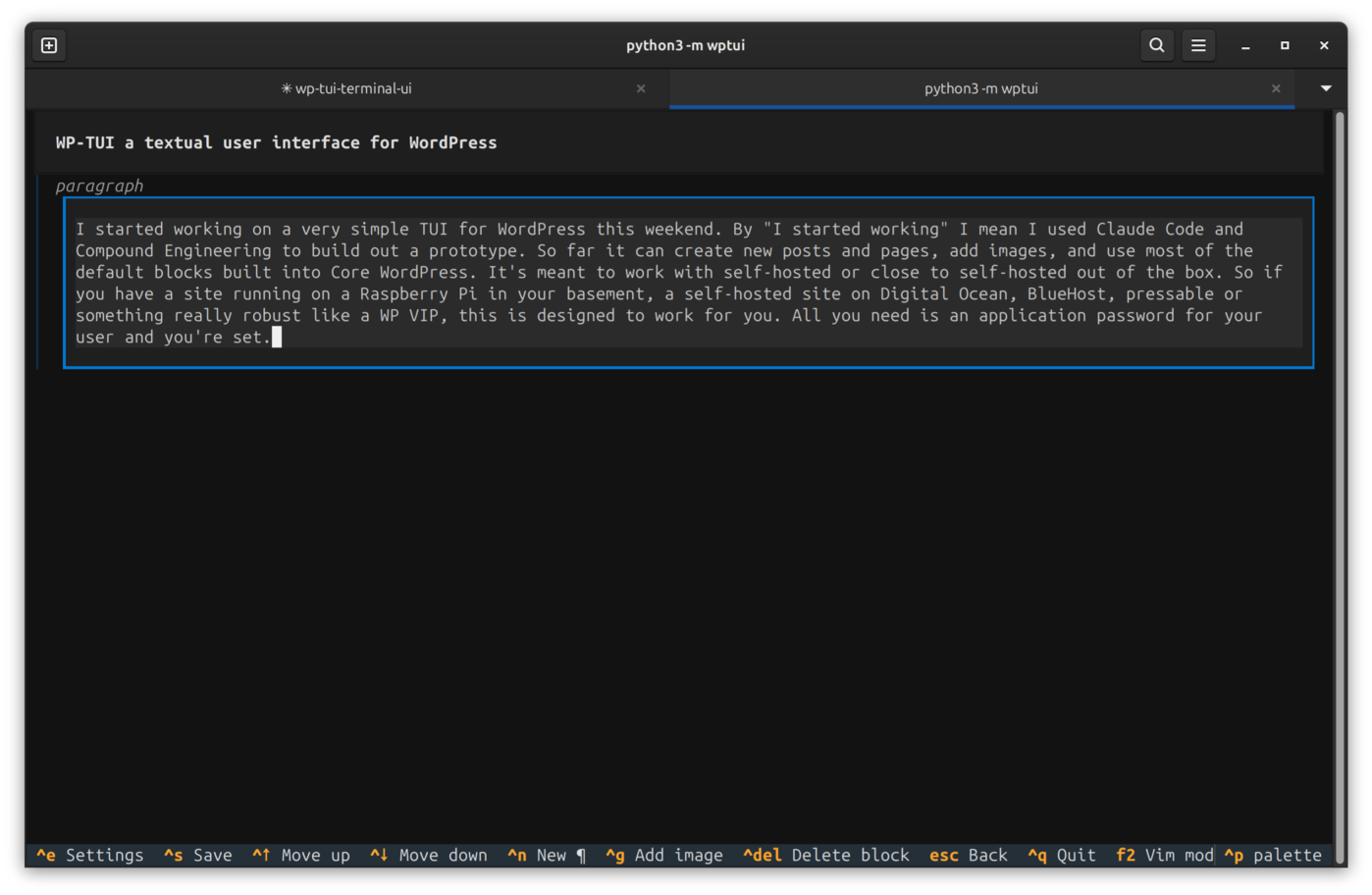Open a new terminal tab with plus icon

[x=49, y=45]
